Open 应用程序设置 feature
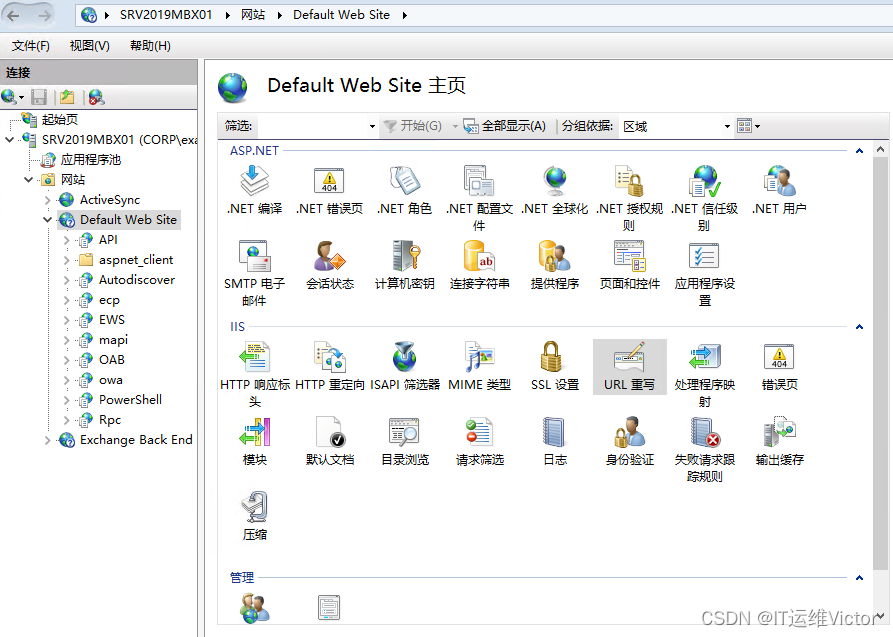893x637 pixels. (x=704, y=273)
